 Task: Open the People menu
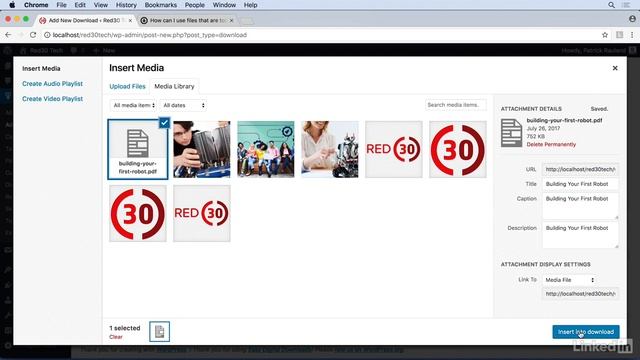click(x=195, y=5)
